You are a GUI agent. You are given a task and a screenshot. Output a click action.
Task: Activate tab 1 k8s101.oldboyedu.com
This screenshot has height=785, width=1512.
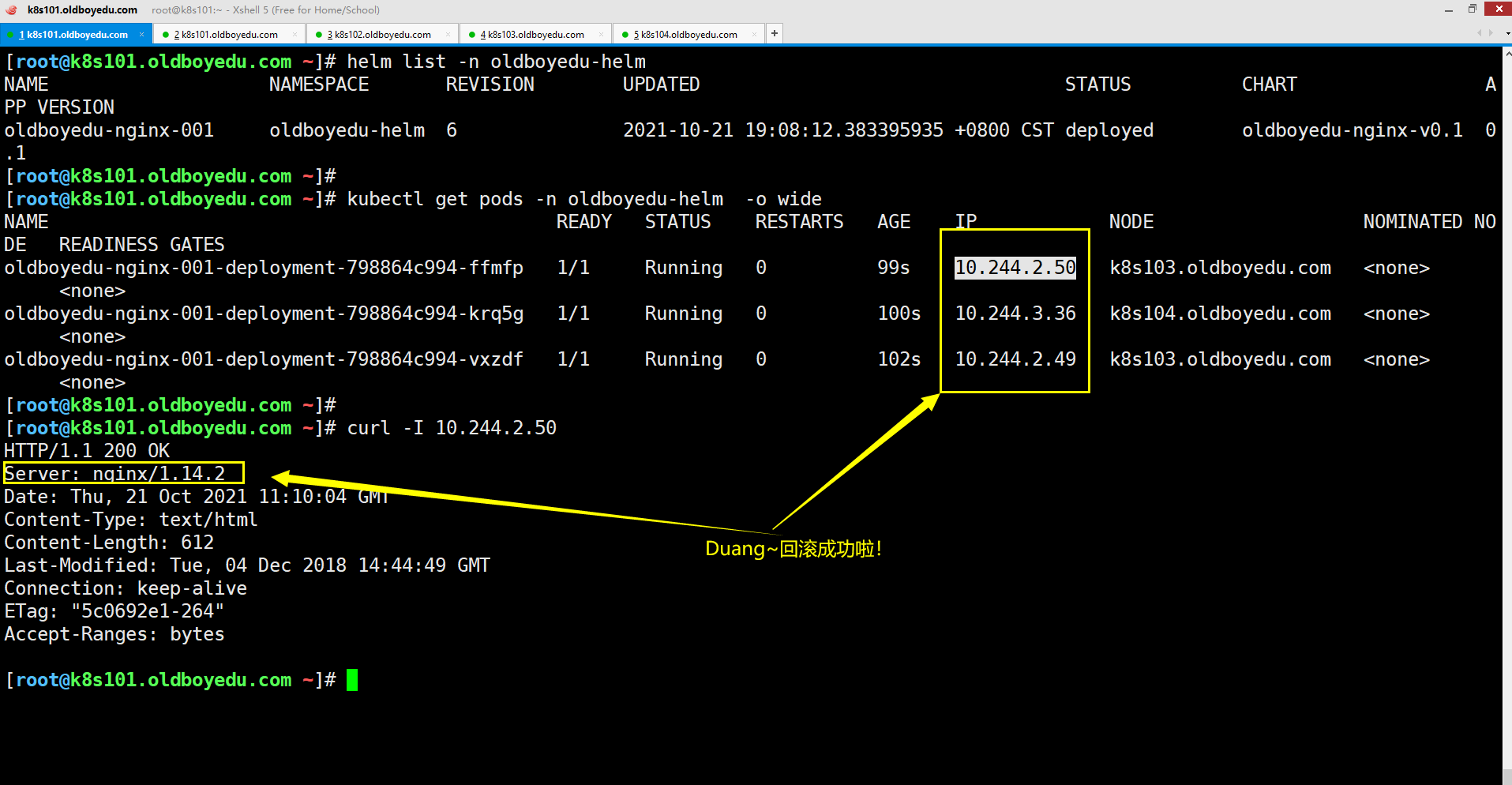(x=77, y=35)
